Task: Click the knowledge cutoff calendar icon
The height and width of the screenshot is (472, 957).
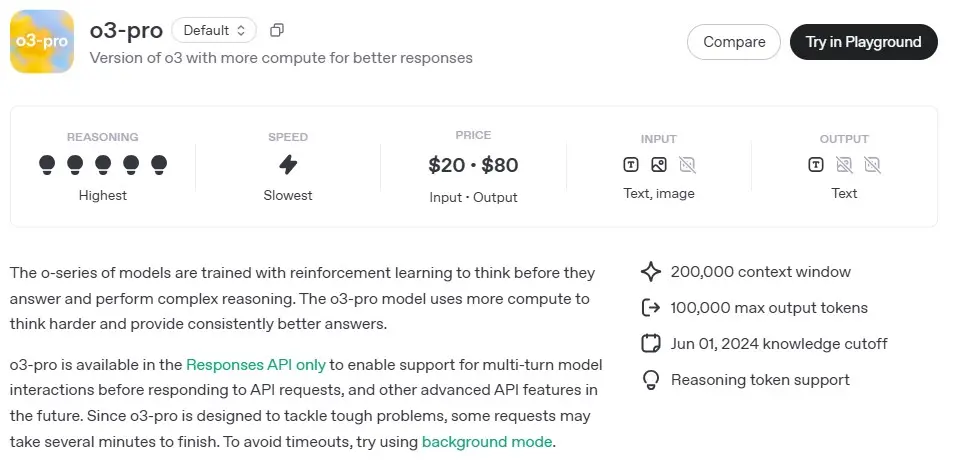Action: pos(651,344)
